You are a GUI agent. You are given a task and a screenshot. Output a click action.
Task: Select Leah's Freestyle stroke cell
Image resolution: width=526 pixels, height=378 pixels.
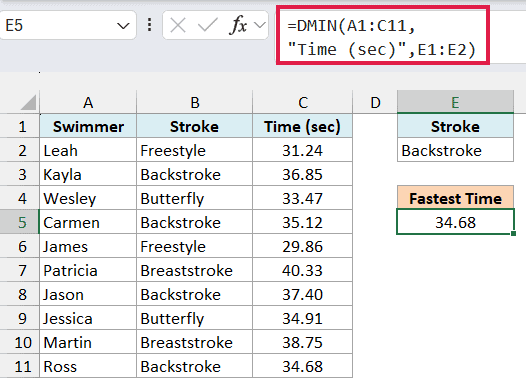(x=195, y=150)
